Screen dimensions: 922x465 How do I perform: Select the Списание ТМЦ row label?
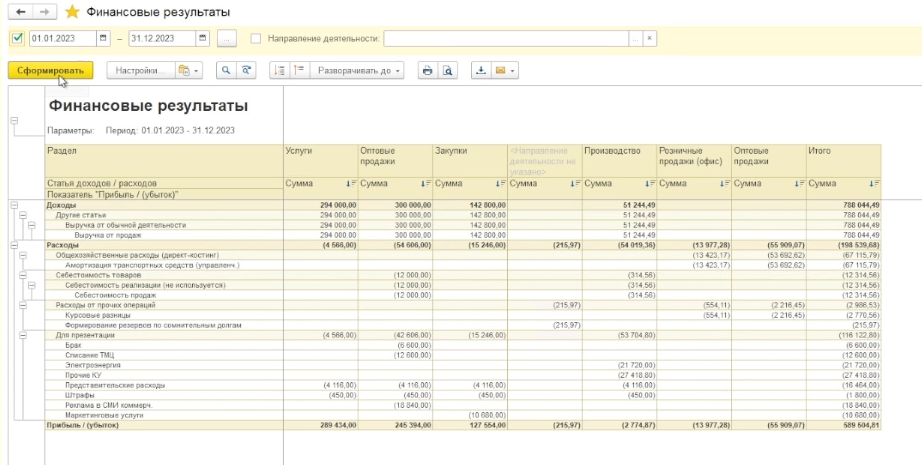88,355
